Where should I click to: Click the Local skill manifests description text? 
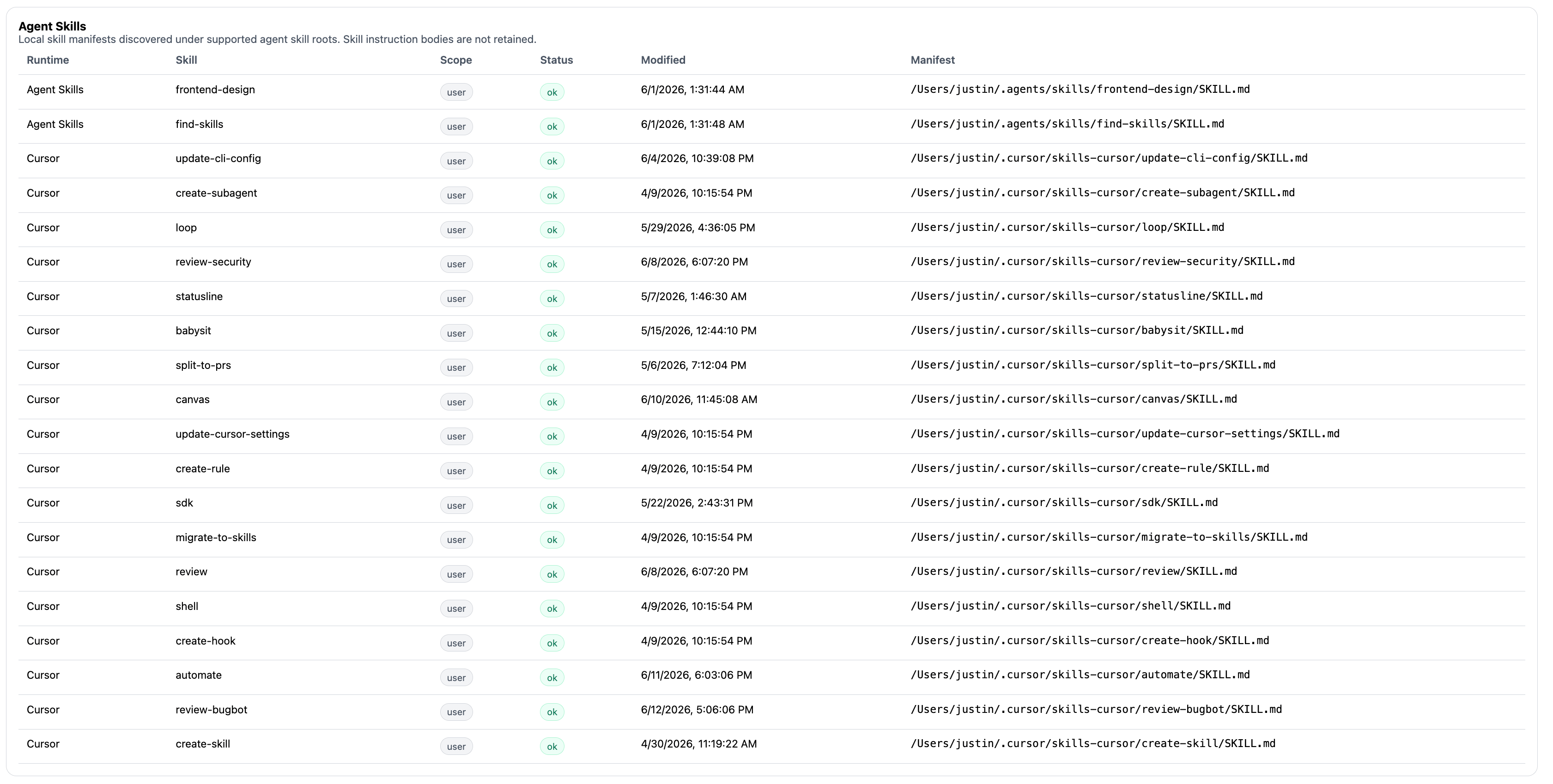tap(277, 40)
